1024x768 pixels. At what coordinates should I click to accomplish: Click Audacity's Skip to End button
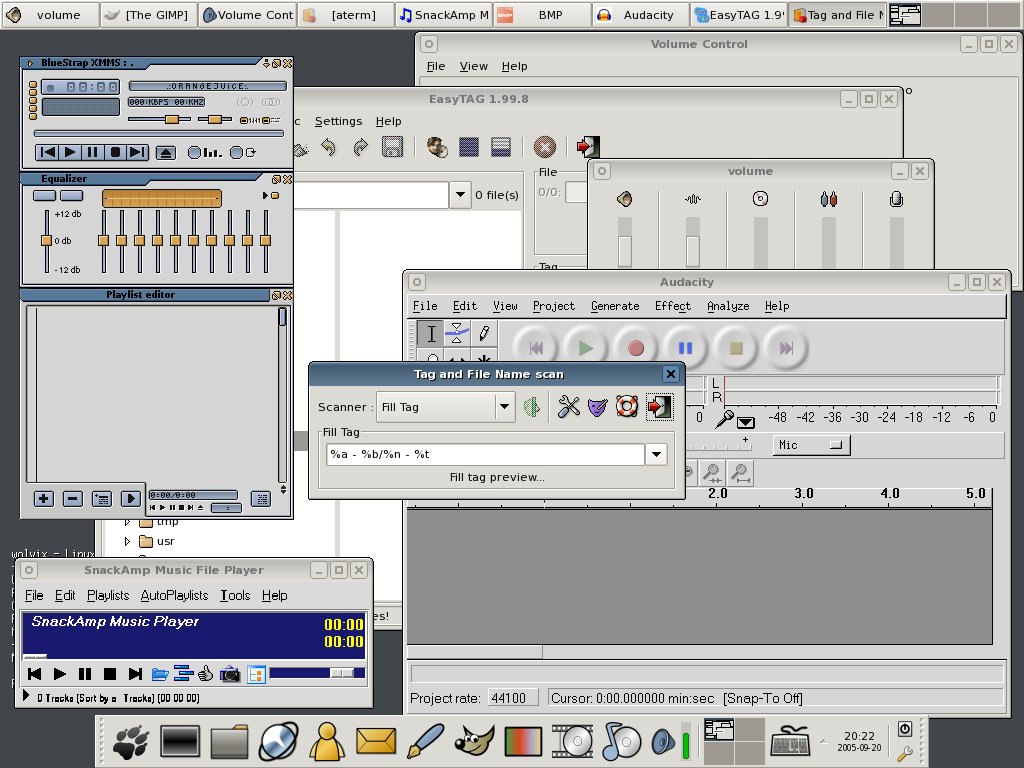pyautogui.click(x=786, y=348)
